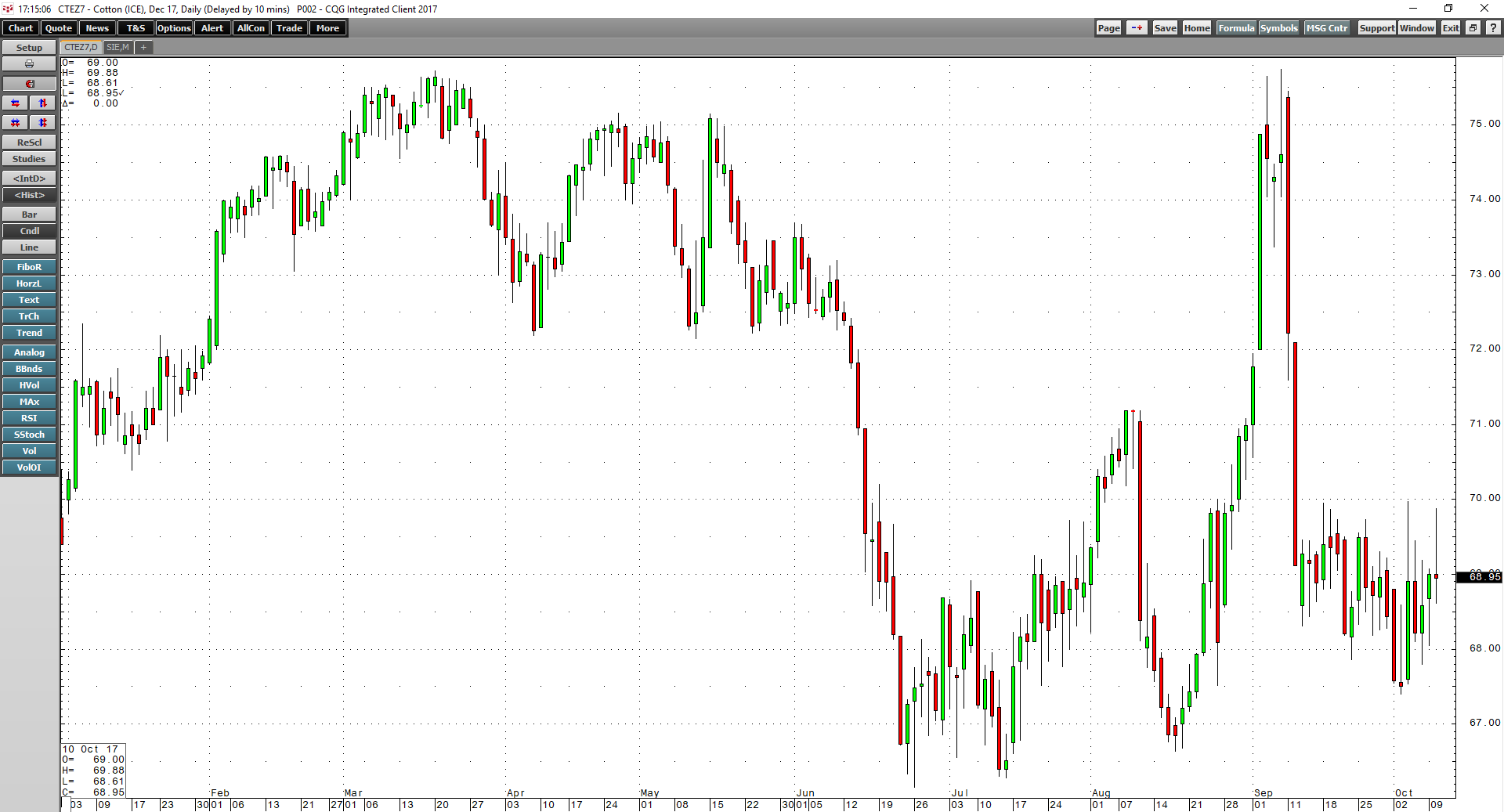Viewport: 1504px width, 812px height.
Task: Switch chart to Candlestick with Cndl button
Action: tap(29, 230)
